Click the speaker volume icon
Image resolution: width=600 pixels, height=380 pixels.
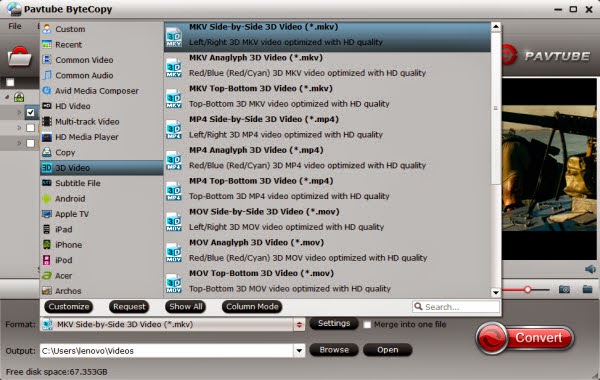(x=590, y=269)
